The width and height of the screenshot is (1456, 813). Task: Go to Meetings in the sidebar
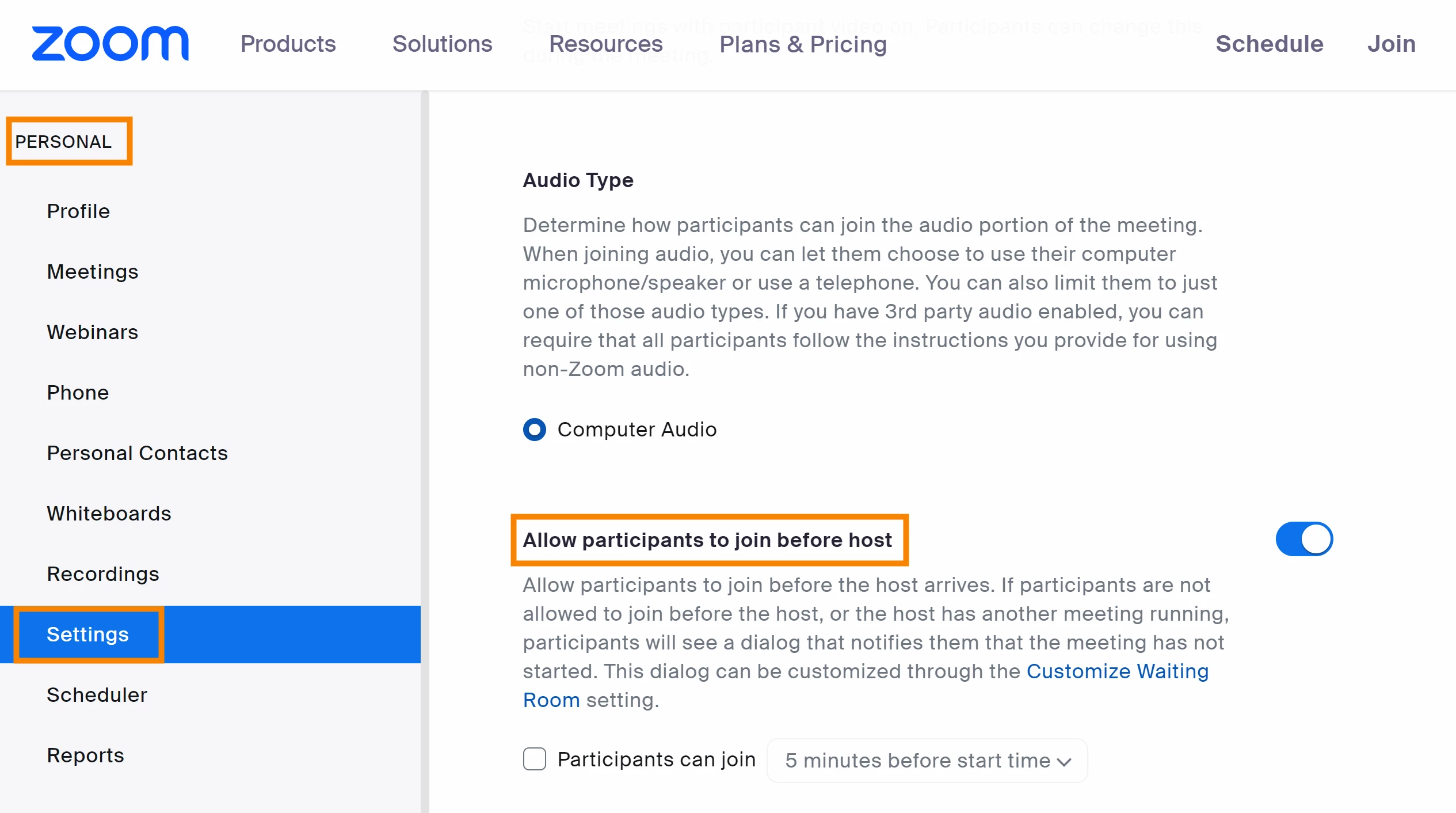pos(93,272)
